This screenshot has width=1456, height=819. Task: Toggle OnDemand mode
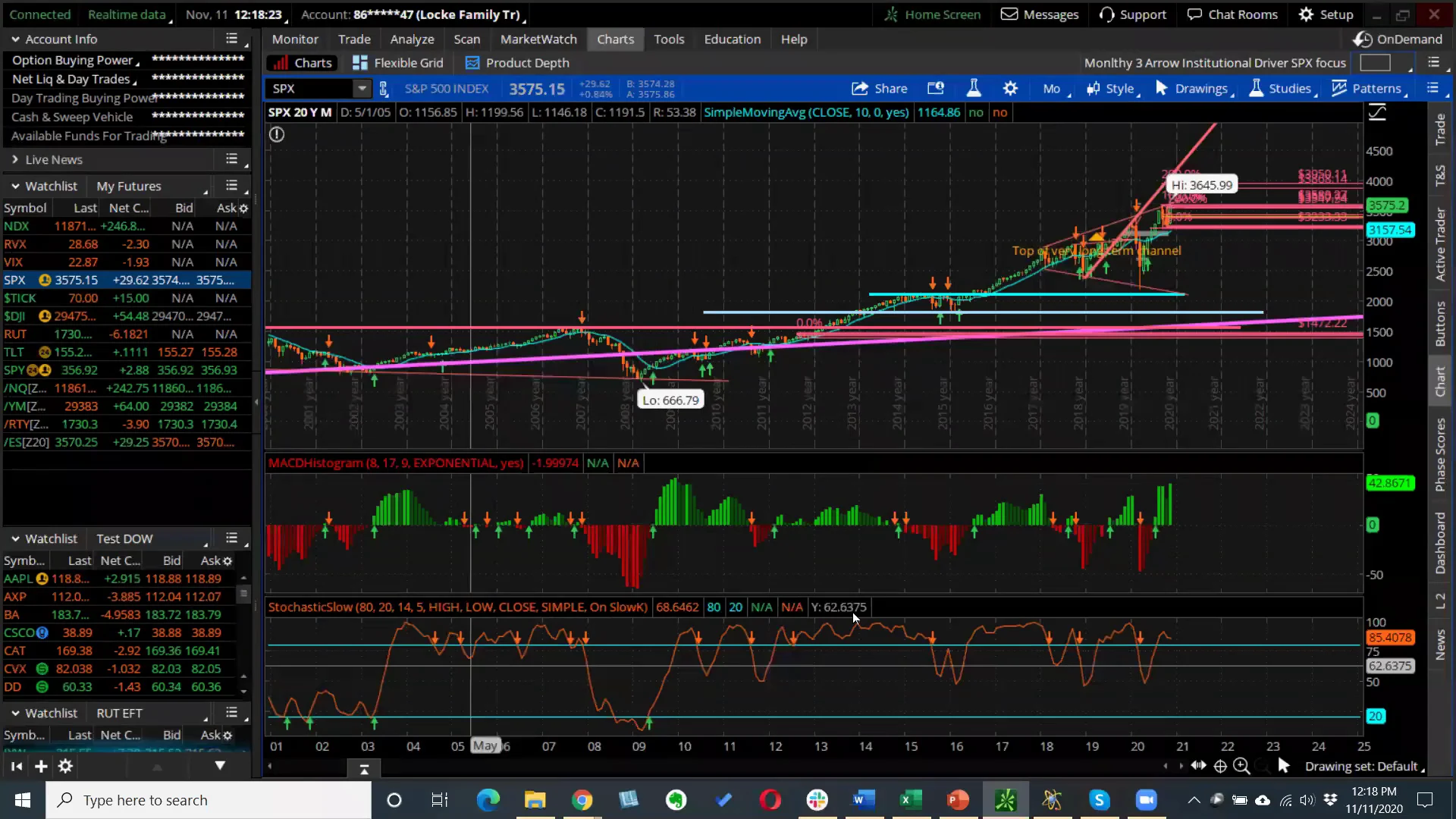1398,39
